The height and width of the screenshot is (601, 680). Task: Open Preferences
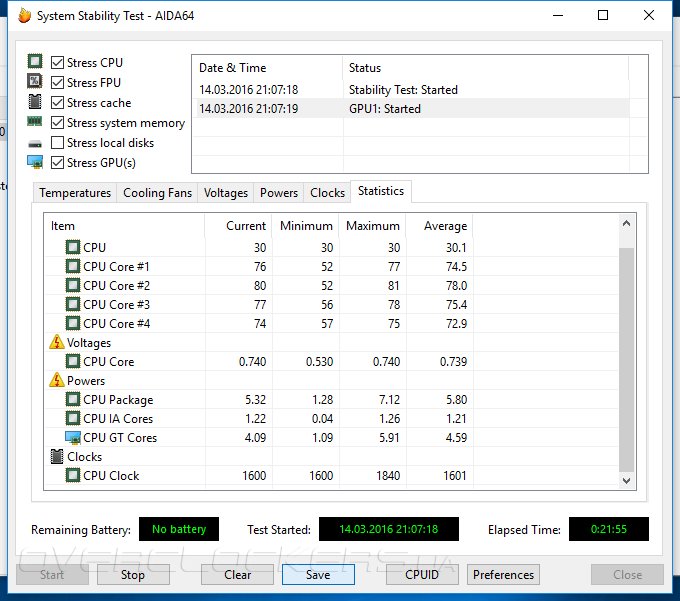[503, 575]
